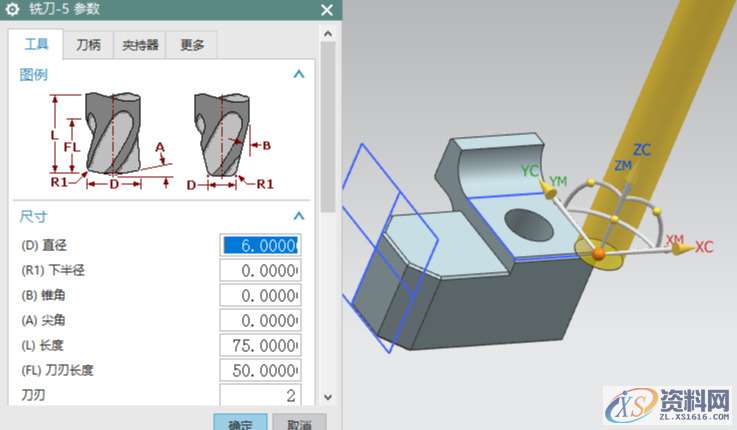Switch to the 工具 tab

(x=37, y=45)
